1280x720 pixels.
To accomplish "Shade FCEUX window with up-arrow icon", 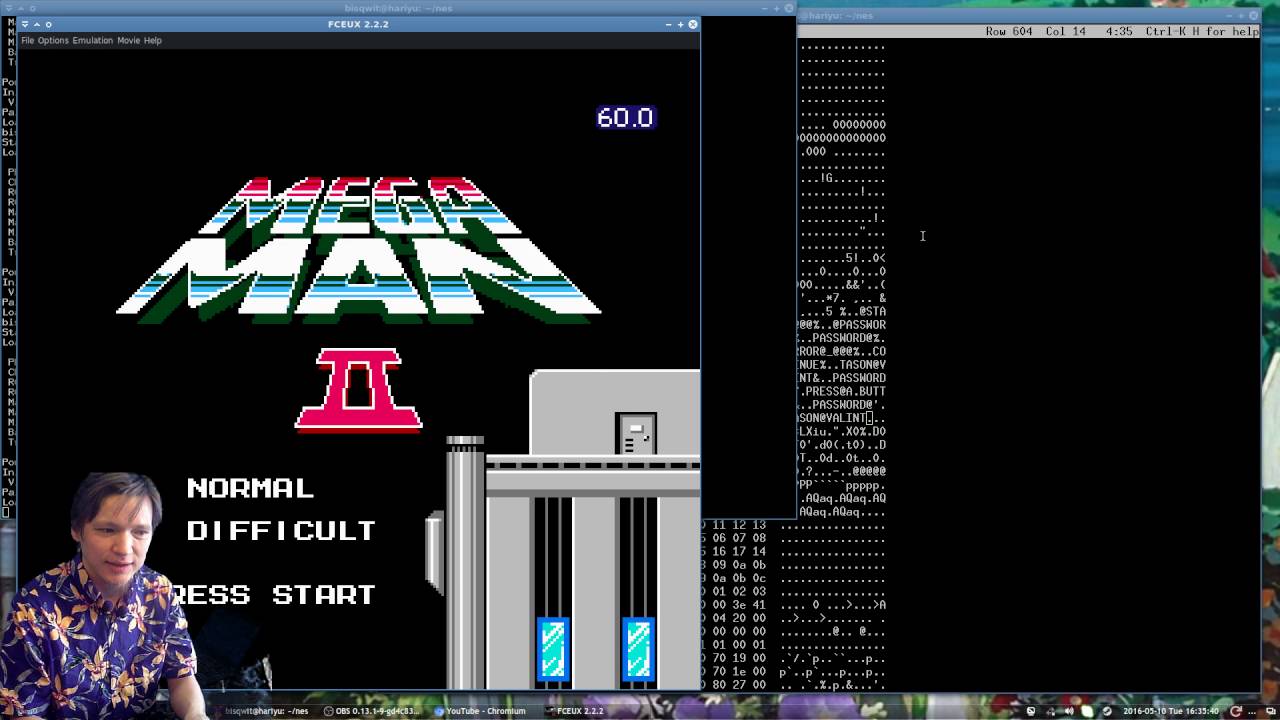I will click(36, 24).
